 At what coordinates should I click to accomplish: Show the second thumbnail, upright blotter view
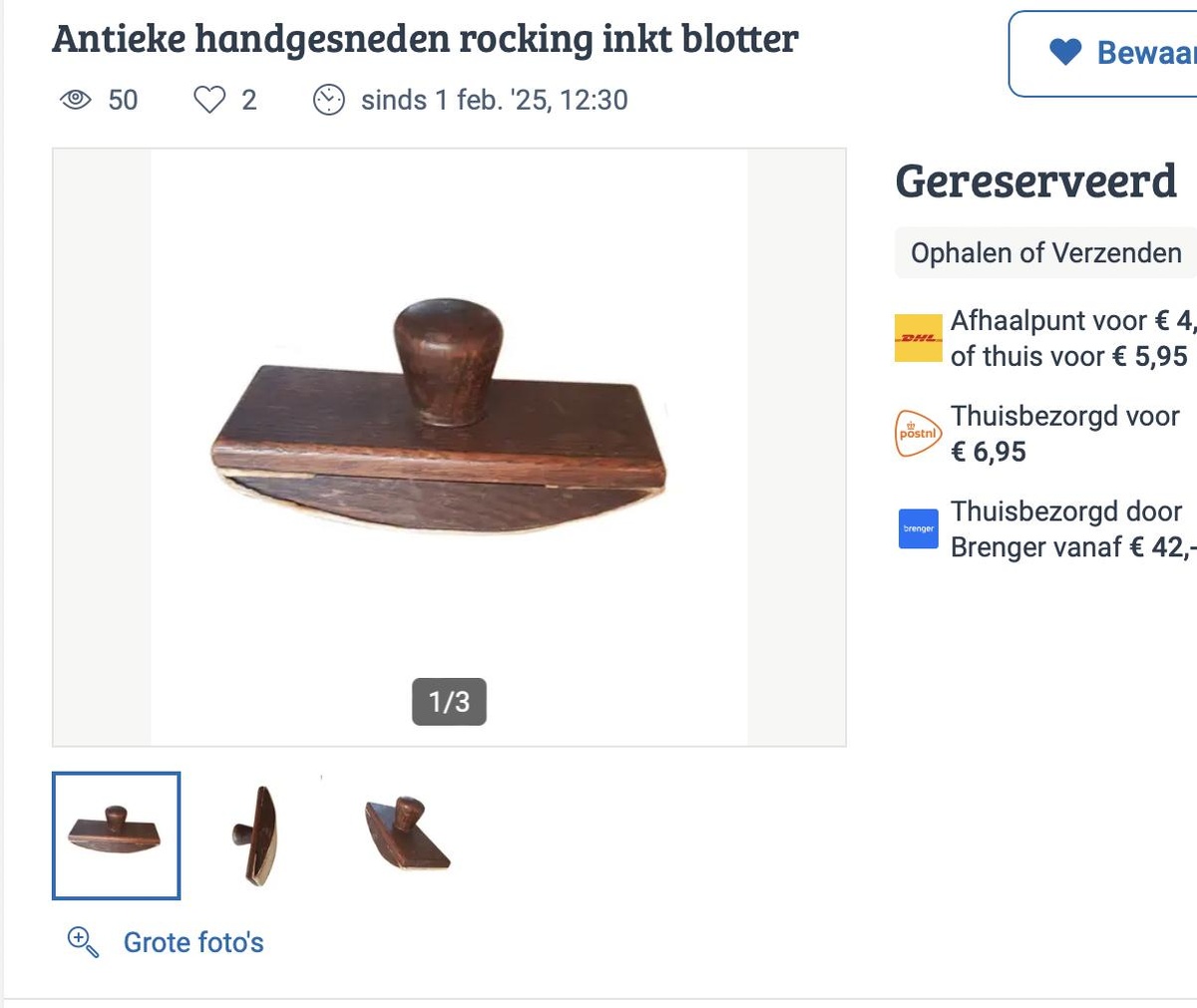pos(257,836)
